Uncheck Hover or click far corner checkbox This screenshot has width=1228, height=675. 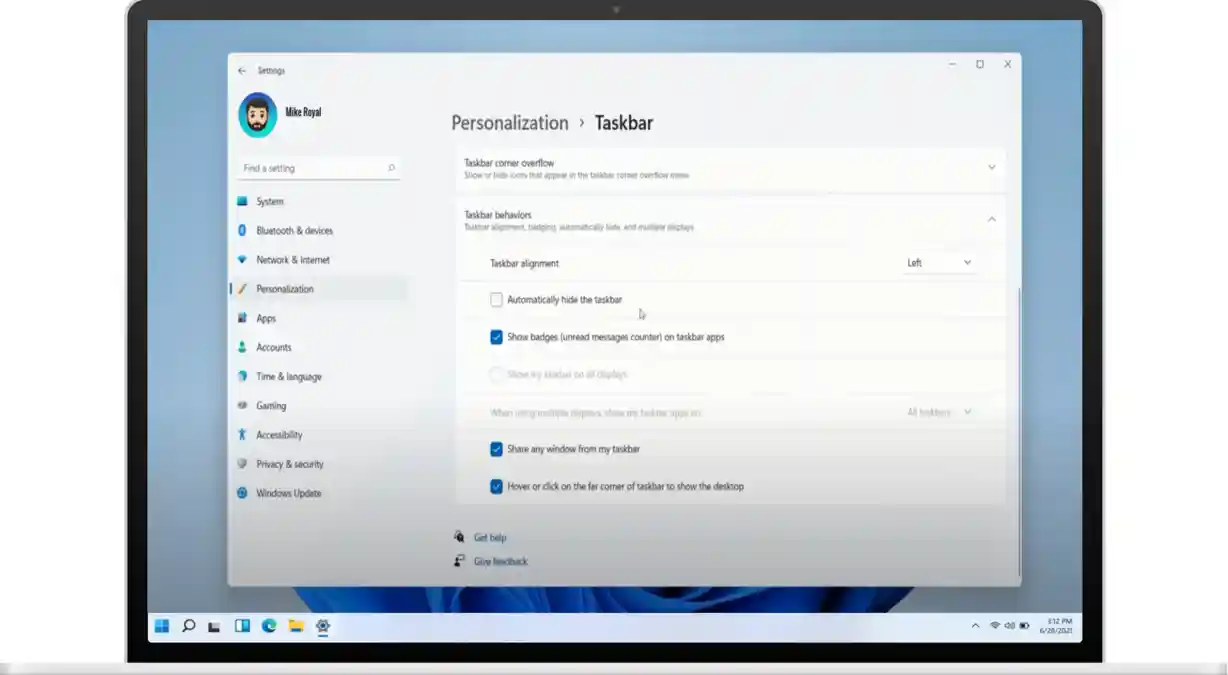(x=496, y=486)
